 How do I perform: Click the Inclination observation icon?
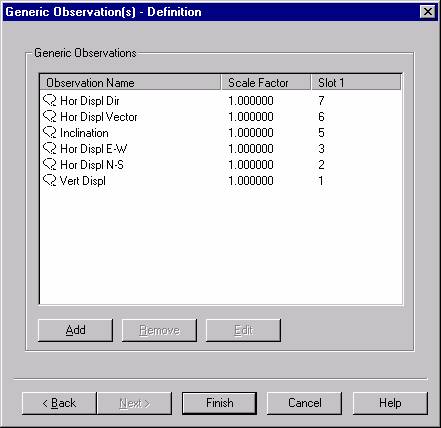click(50, 132)
